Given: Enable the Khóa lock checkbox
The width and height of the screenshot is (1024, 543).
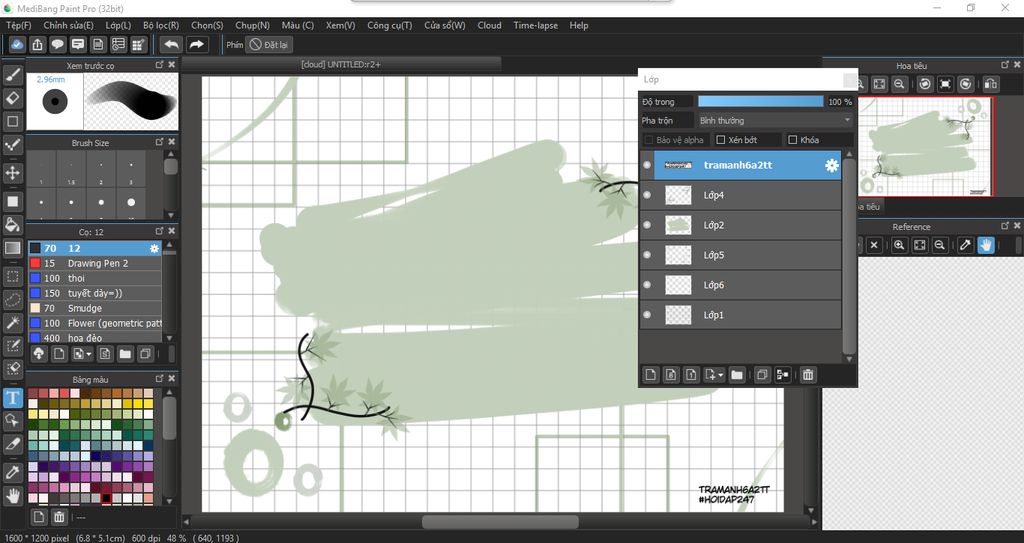Looking at the screenshot, I should (793, 140).
